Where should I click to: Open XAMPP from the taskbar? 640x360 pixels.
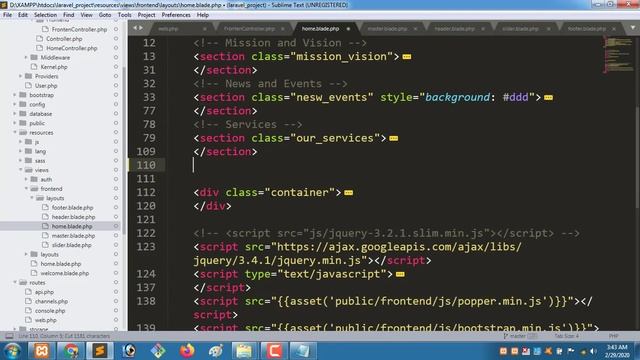pyautogui.click(x=41, y=351)
